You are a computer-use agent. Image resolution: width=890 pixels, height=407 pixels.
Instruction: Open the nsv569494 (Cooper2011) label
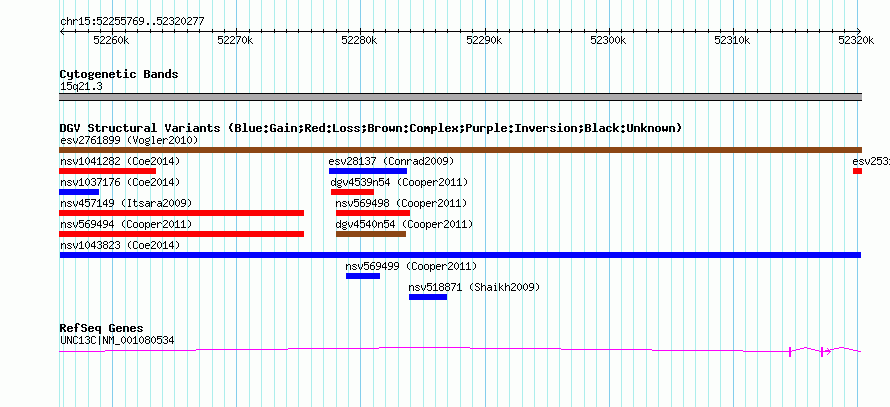(x=126, y=224)
